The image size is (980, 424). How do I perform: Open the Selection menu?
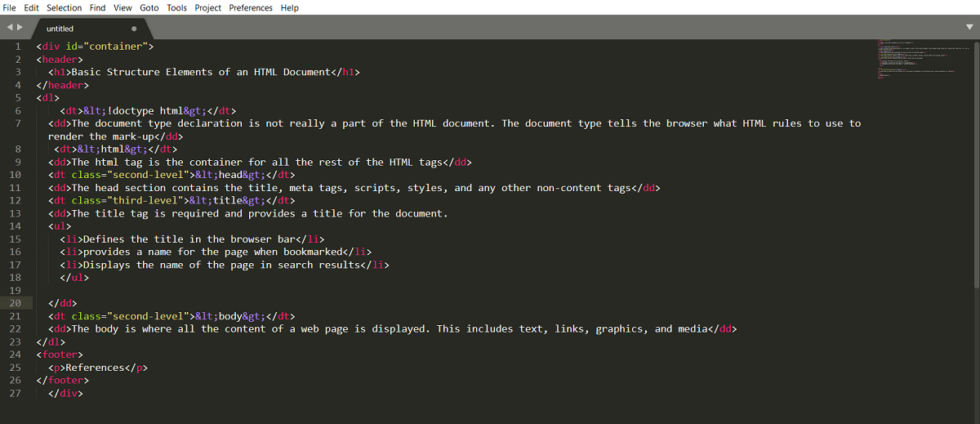64,8
